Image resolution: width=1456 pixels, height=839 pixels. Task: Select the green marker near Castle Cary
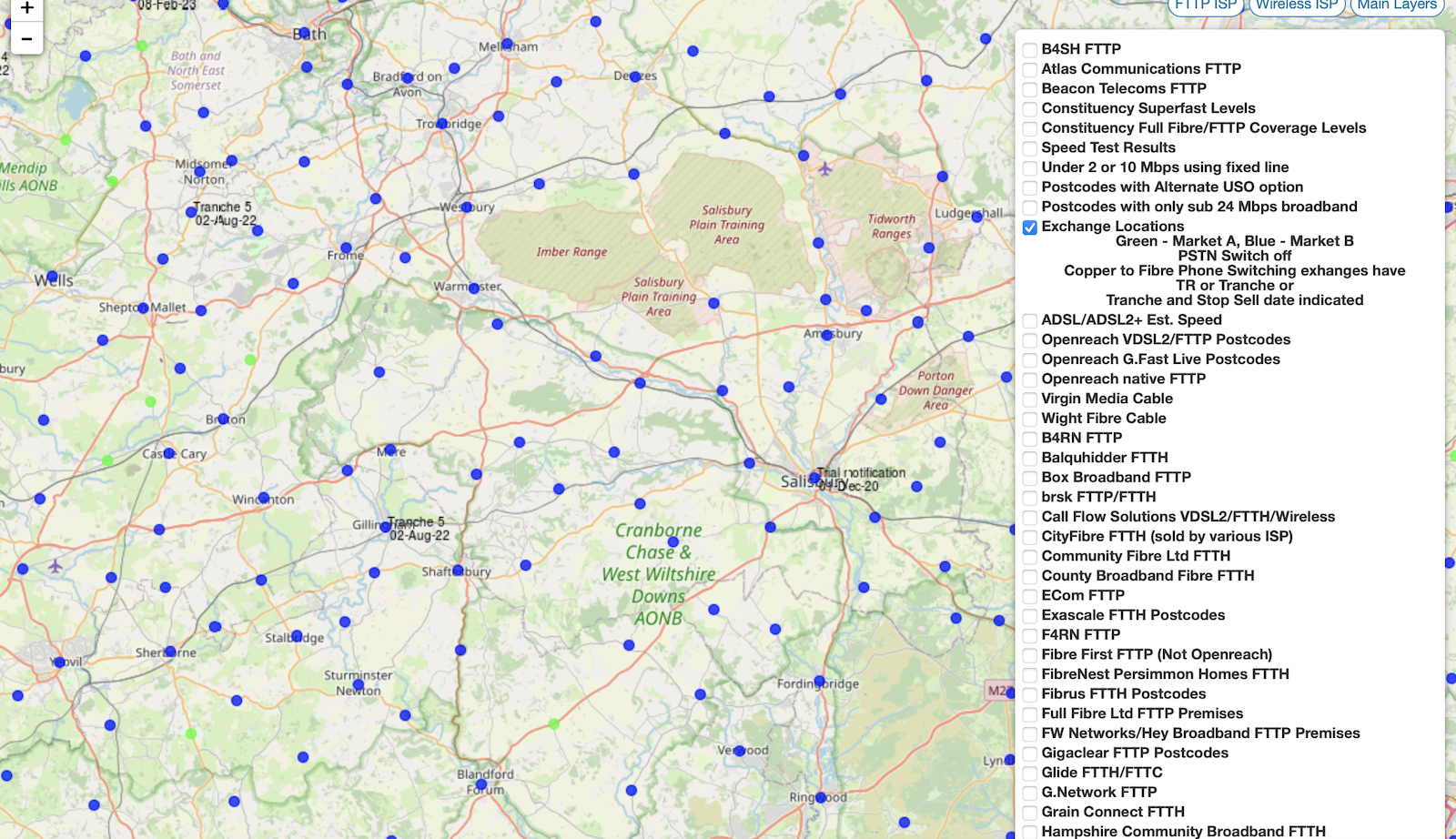coord(107,461)
